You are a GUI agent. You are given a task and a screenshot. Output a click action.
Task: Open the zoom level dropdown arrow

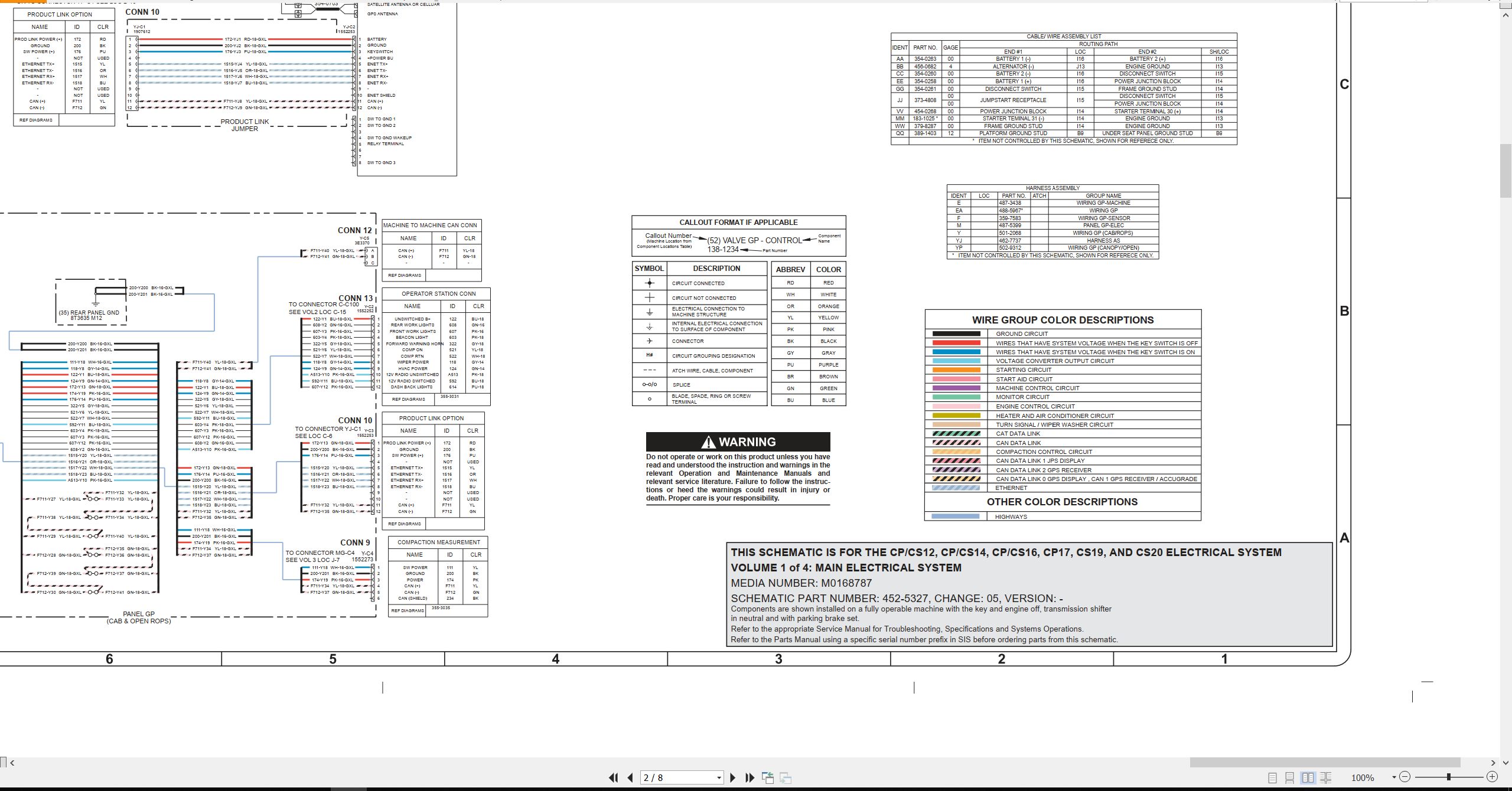(x=1394, y=777)
